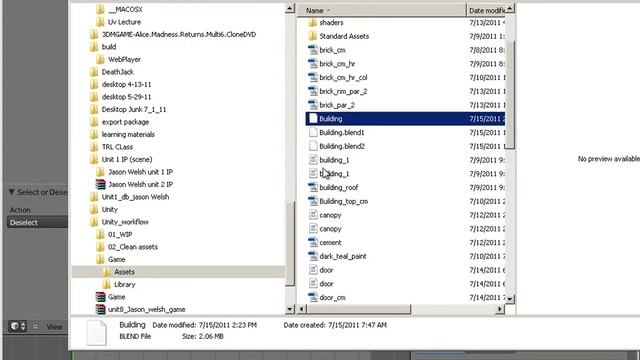
Task: Click the cement image file icon
Action: [x=313, y=242]
